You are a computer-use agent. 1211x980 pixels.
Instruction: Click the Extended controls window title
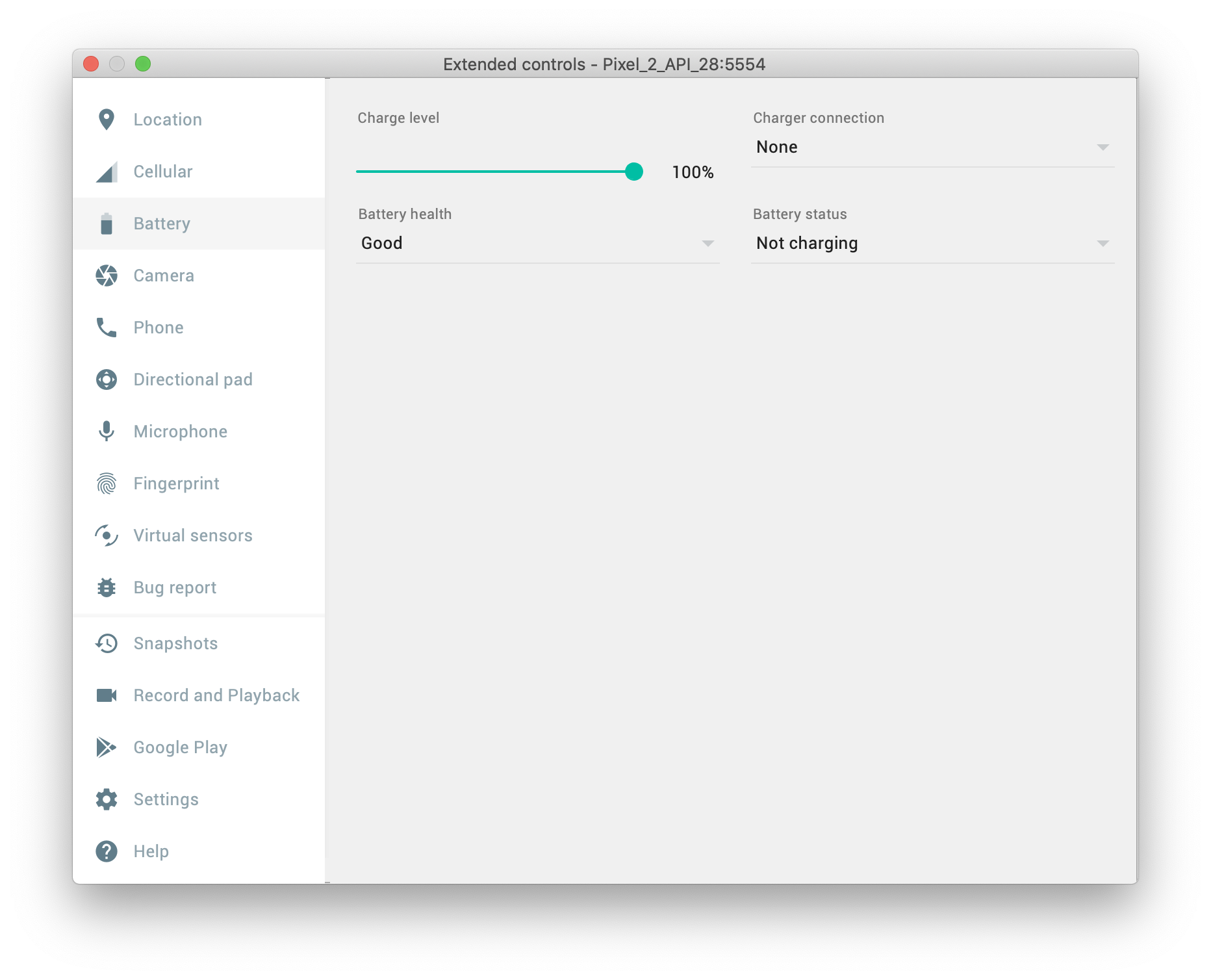[x=604, y=64]
